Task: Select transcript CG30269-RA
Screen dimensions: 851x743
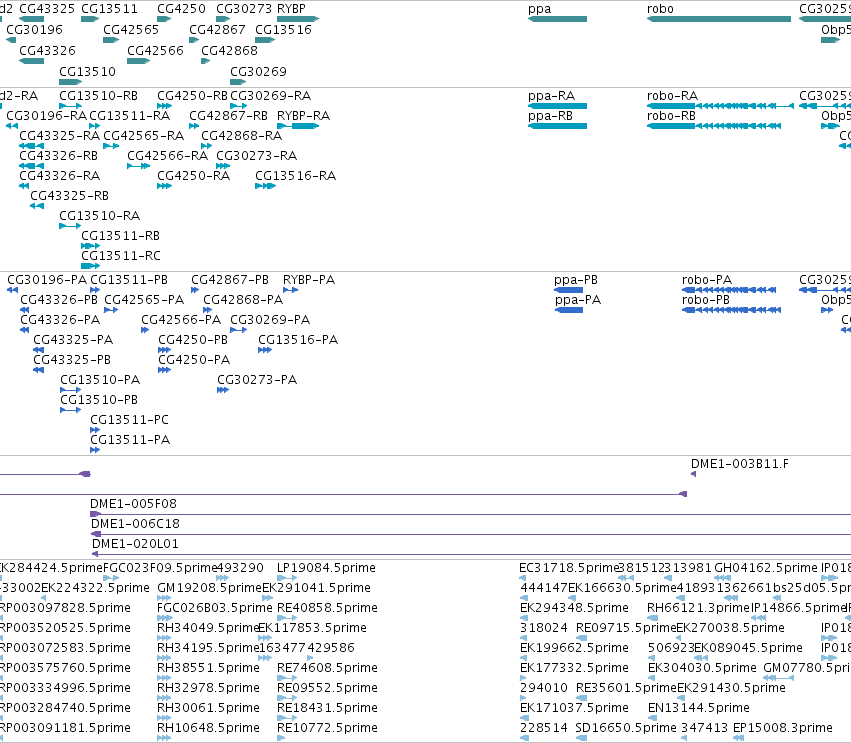Action: pos(238,106)
